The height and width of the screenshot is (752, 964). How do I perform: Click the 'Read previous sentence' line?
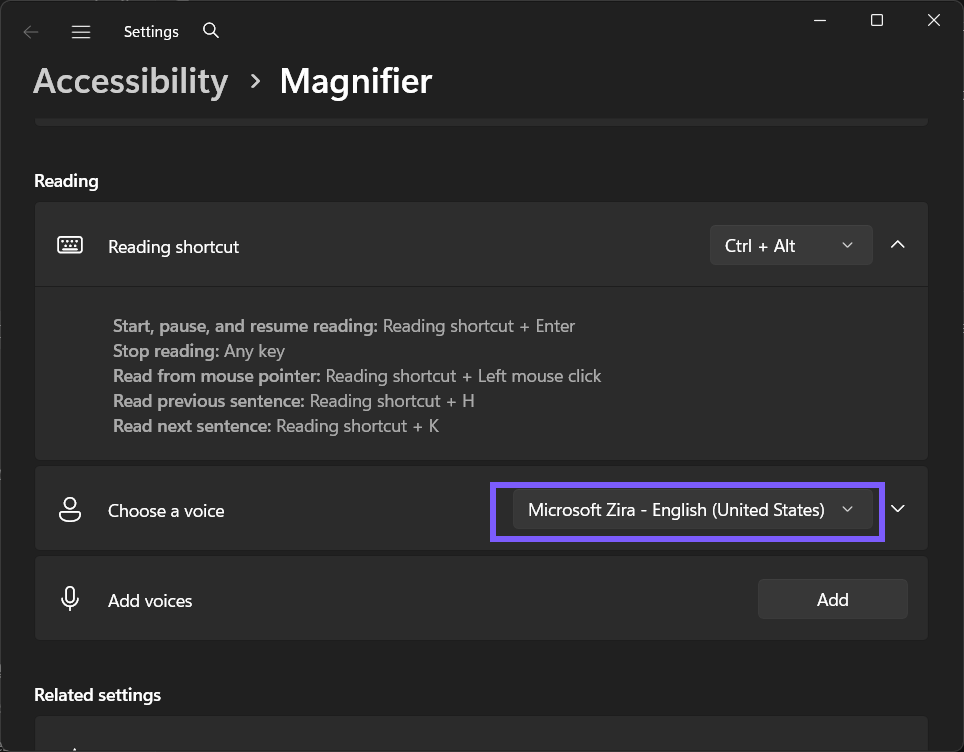click(x=293, y=401)
